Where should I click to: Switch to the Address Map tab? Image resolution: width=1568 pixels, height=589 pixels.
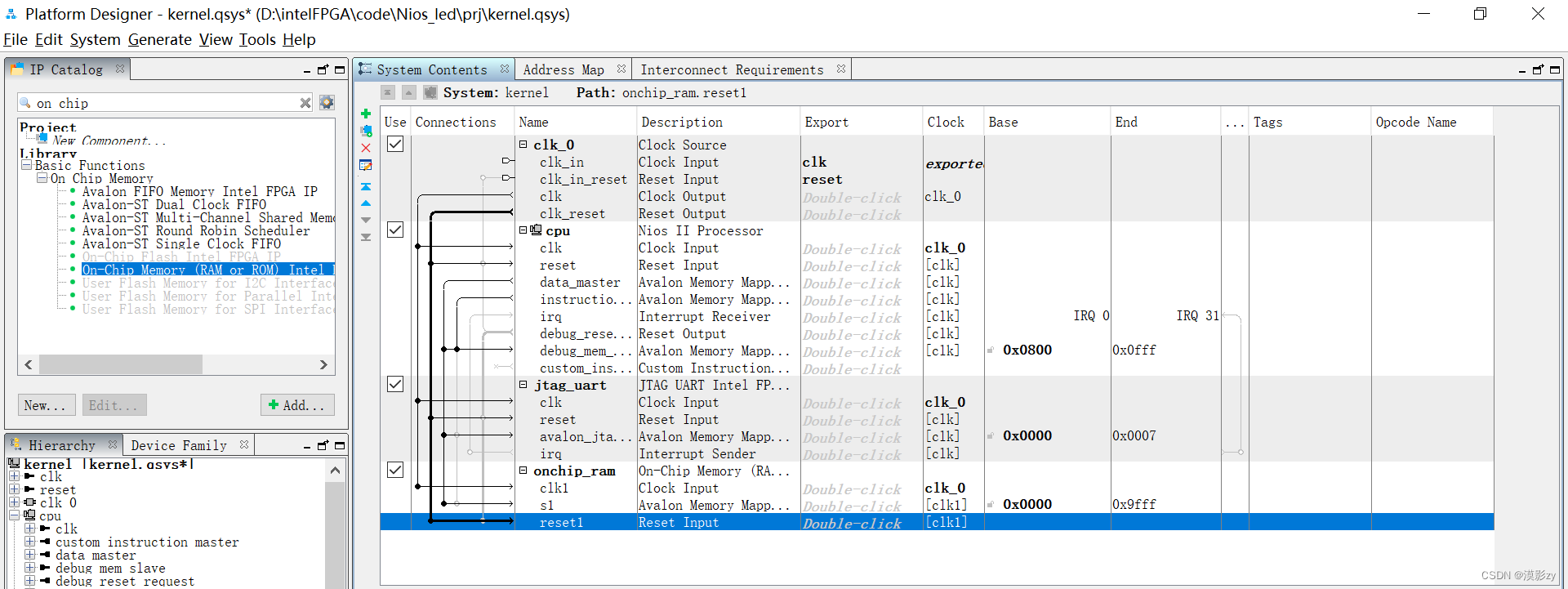(563, 69)
